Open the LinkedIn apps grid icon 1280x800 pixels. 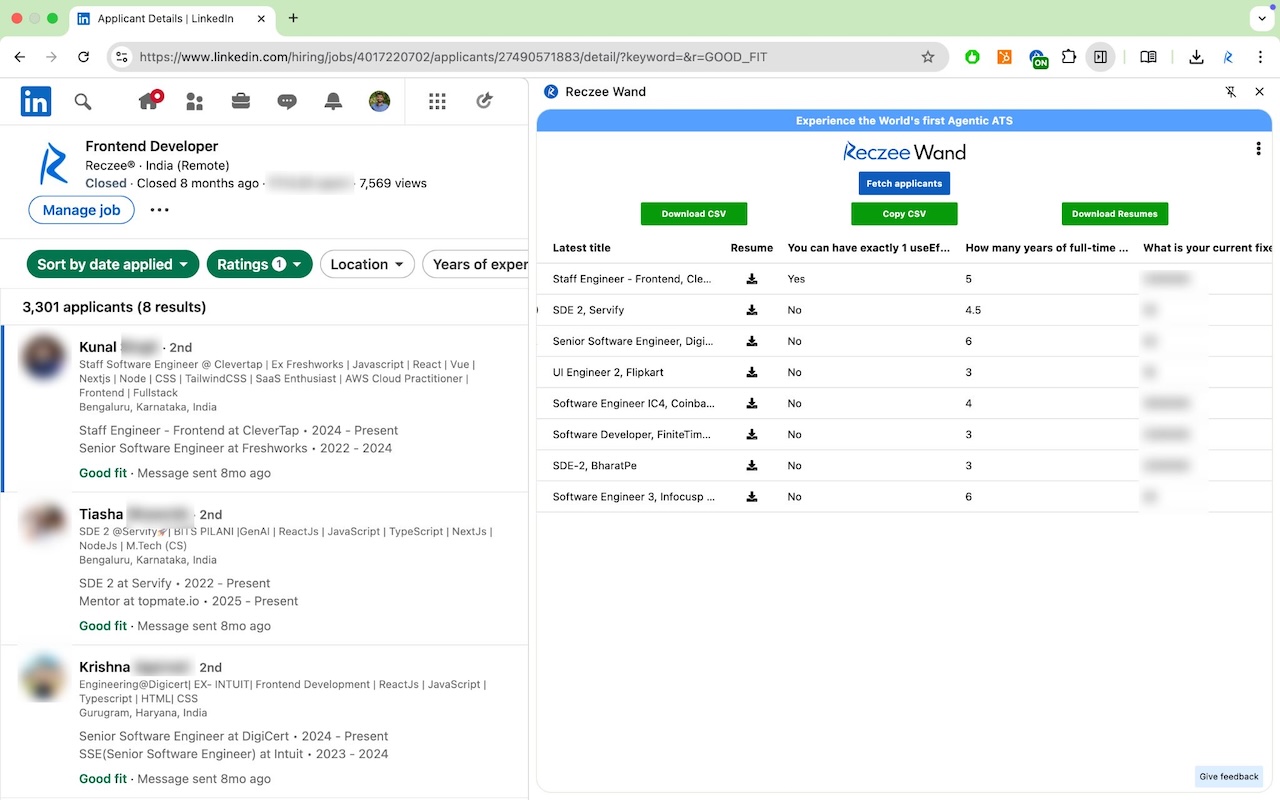click(x=437, y=101)
